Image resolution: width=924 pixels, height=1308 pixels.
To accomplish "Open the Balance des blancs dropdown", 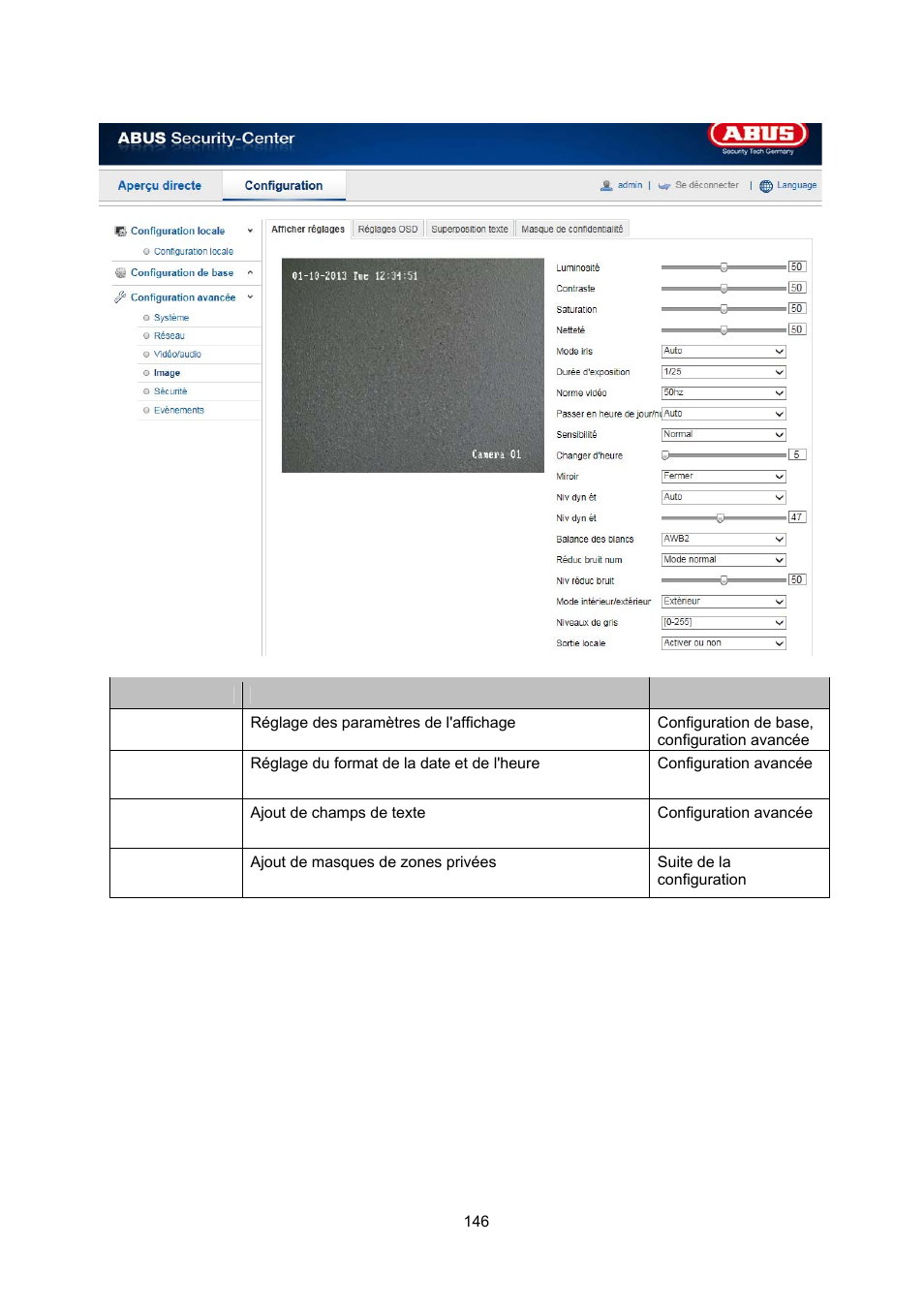I will pyautogui.click(x=724, y=539).
